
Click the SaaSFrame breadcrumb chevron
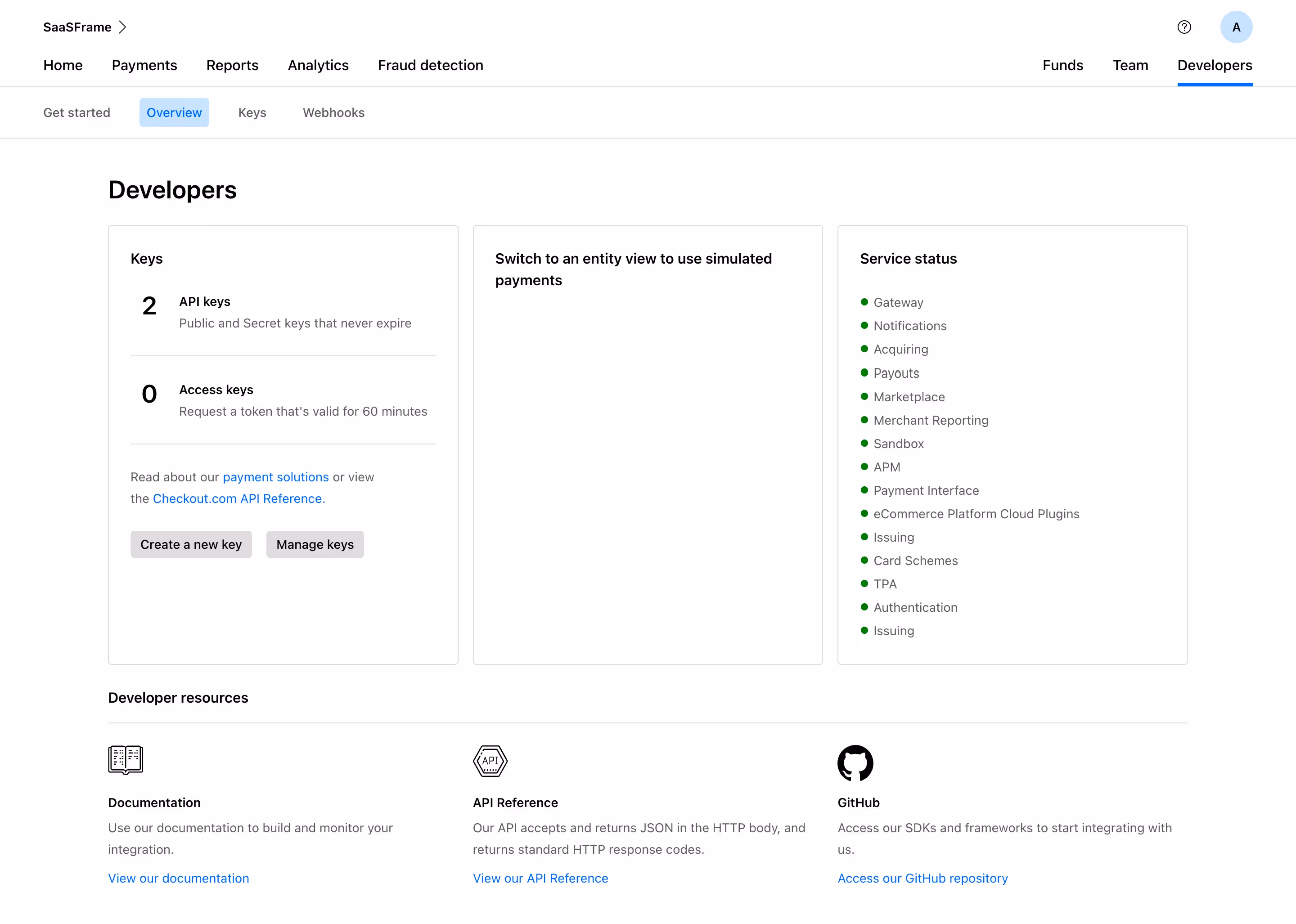122,27
